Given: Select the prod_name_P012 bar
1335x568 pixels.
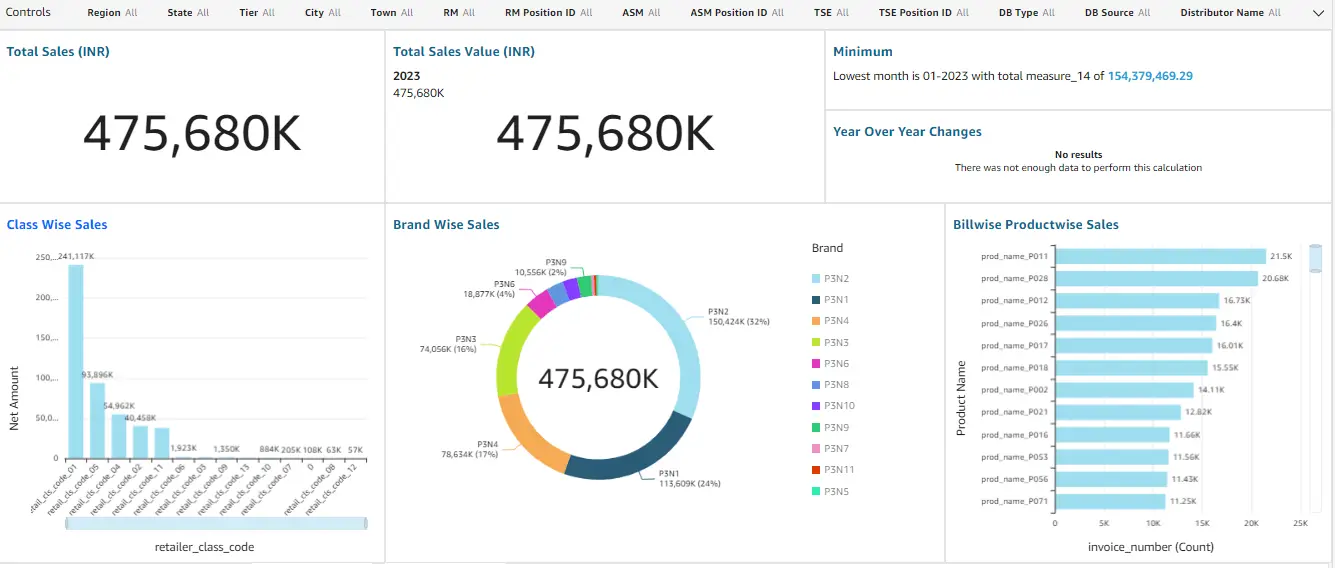Looking at the screenshot, I should pyautogui.click(x=1138, y=301).
